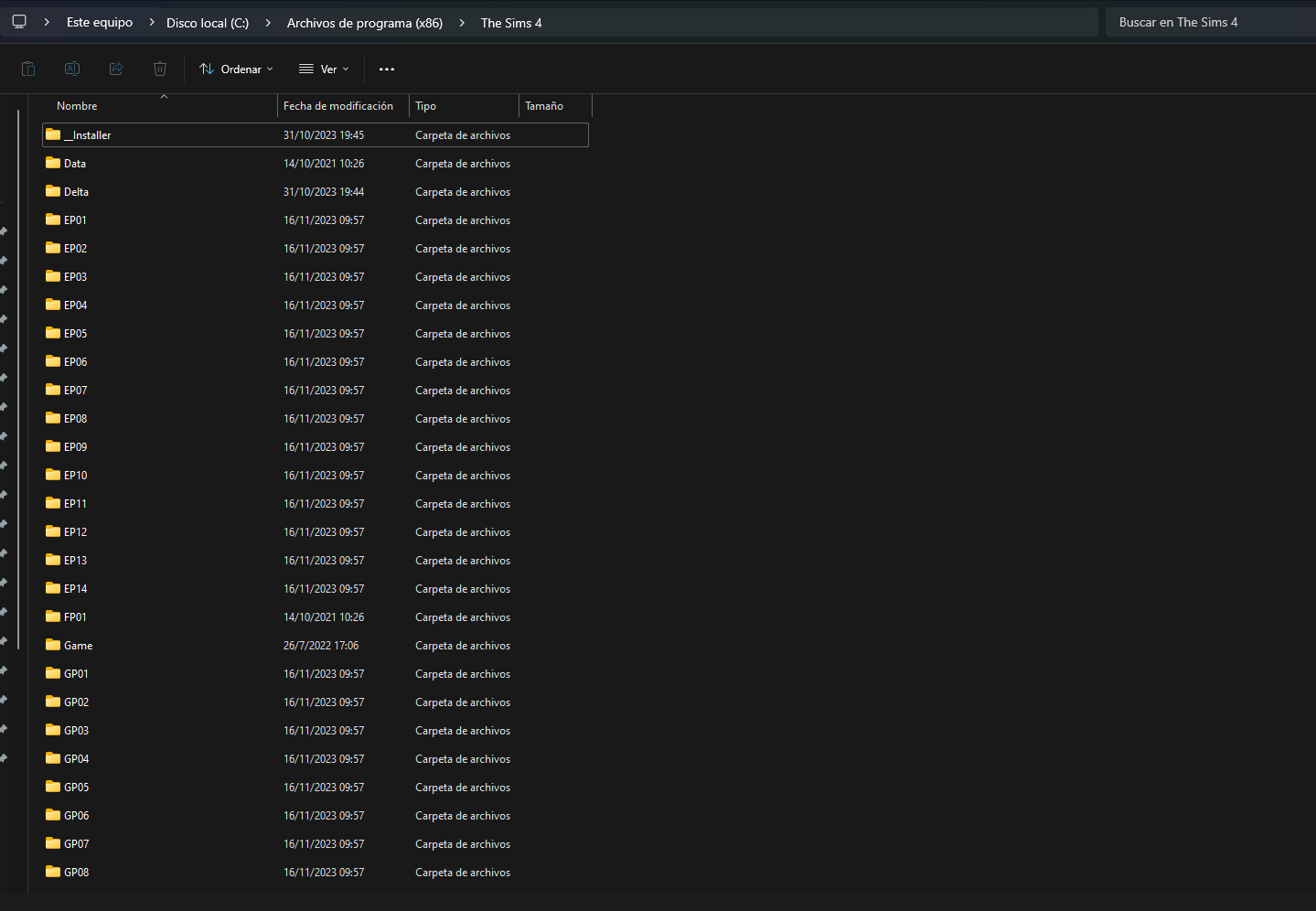
Task: Expand chevron before Este equipo breadcrumb
Action: click(x=47, y=22)
